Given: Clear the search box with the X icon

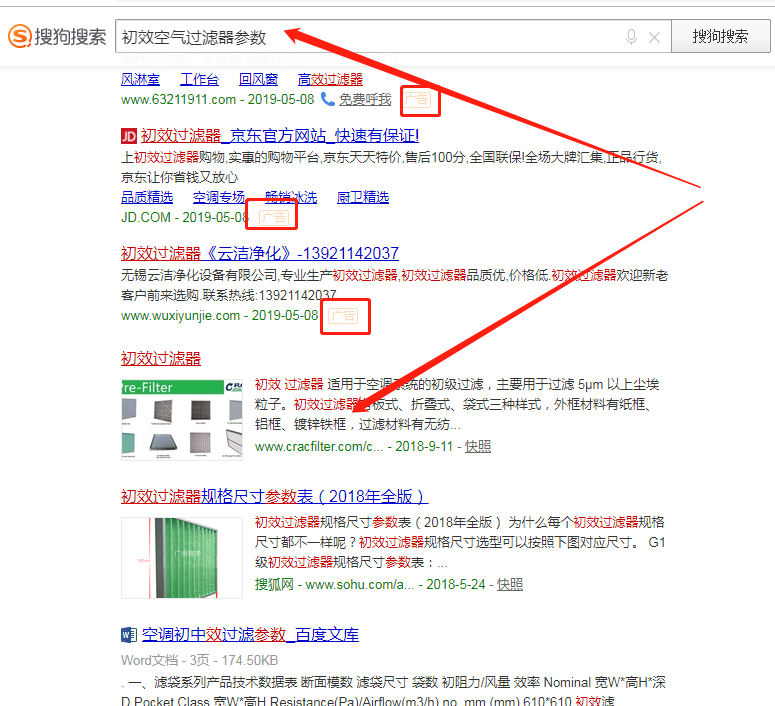Looking at the screenshot, I should tap(654, 38).
